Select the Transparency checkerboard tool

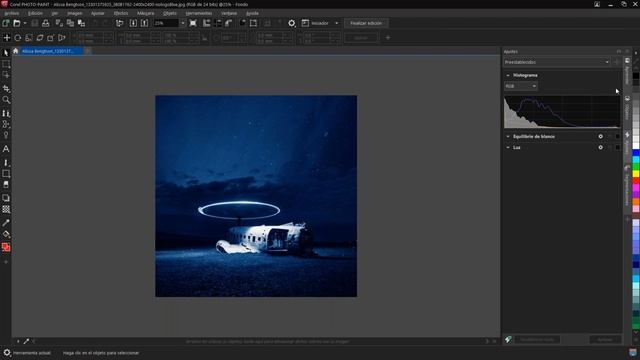tap(6, 209)
